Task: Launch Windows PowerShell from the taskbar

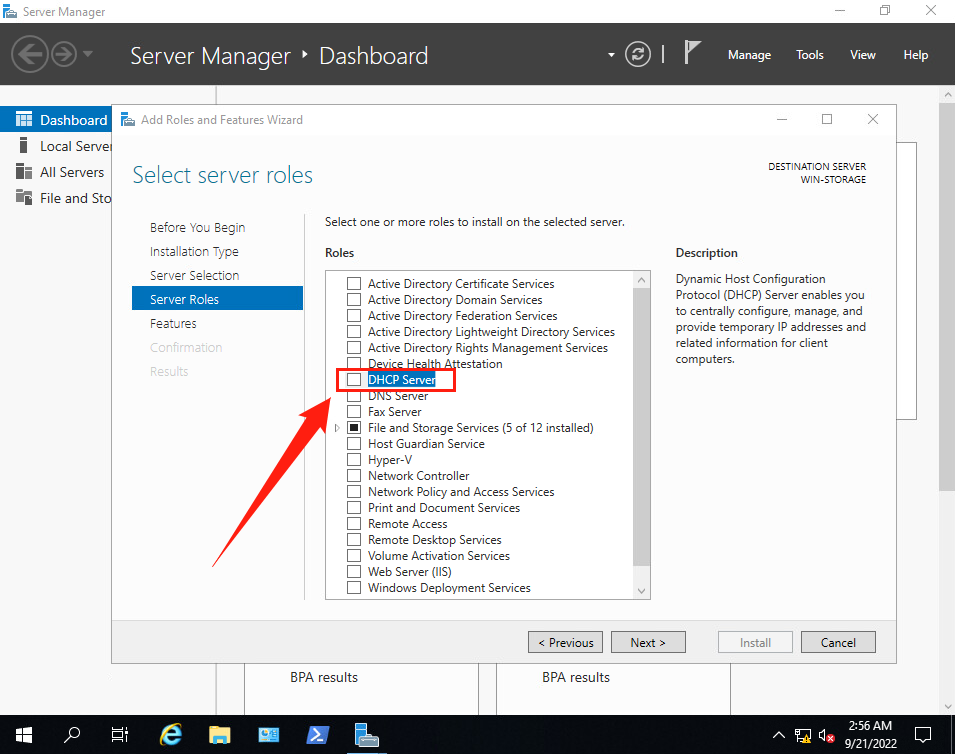Action: tap(318, 735)
